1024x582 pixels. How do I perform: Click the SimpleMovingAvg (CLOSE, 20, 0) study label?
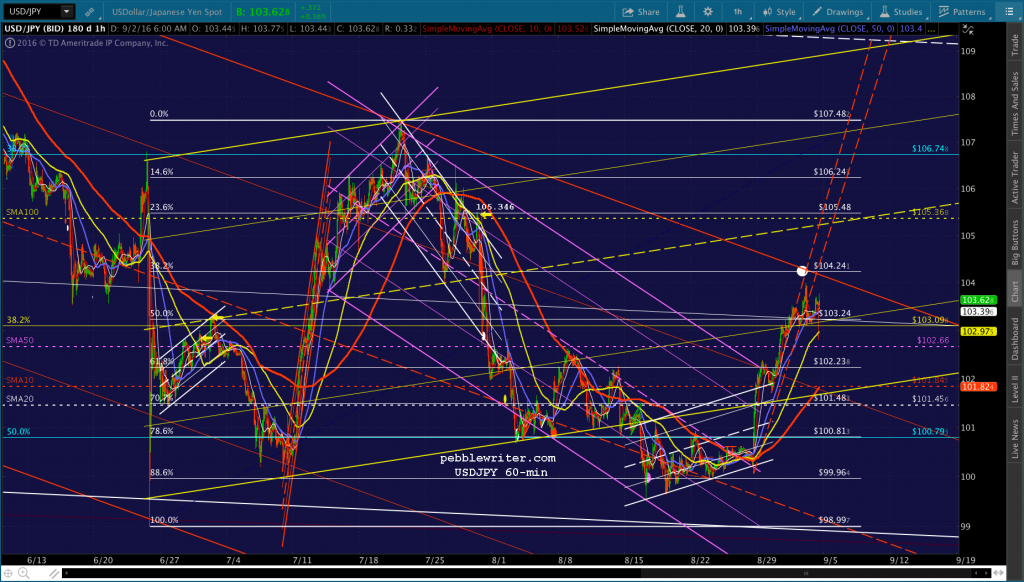[659, 29]
